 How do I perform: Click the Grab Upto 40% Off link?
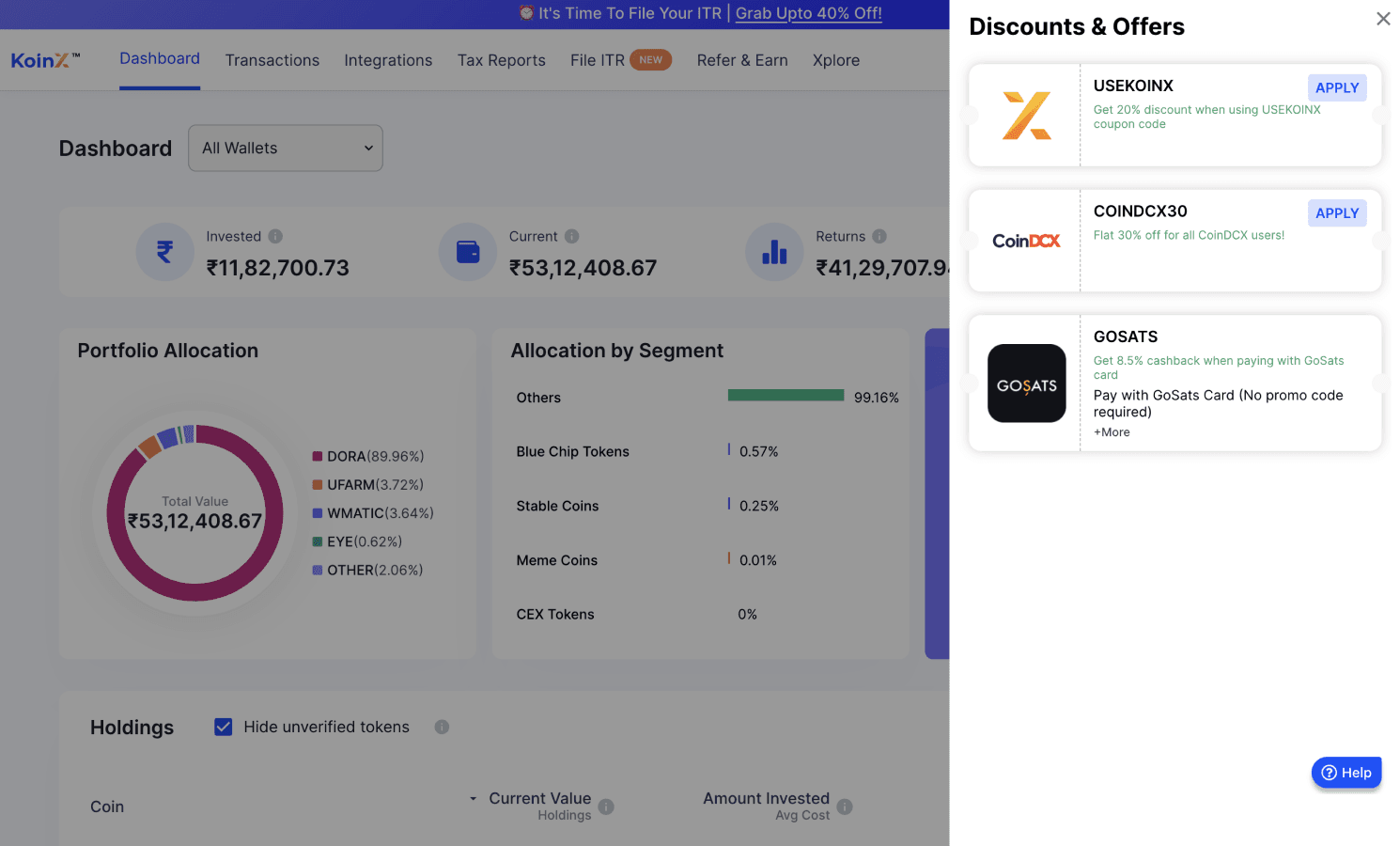(x=808, y=13)
